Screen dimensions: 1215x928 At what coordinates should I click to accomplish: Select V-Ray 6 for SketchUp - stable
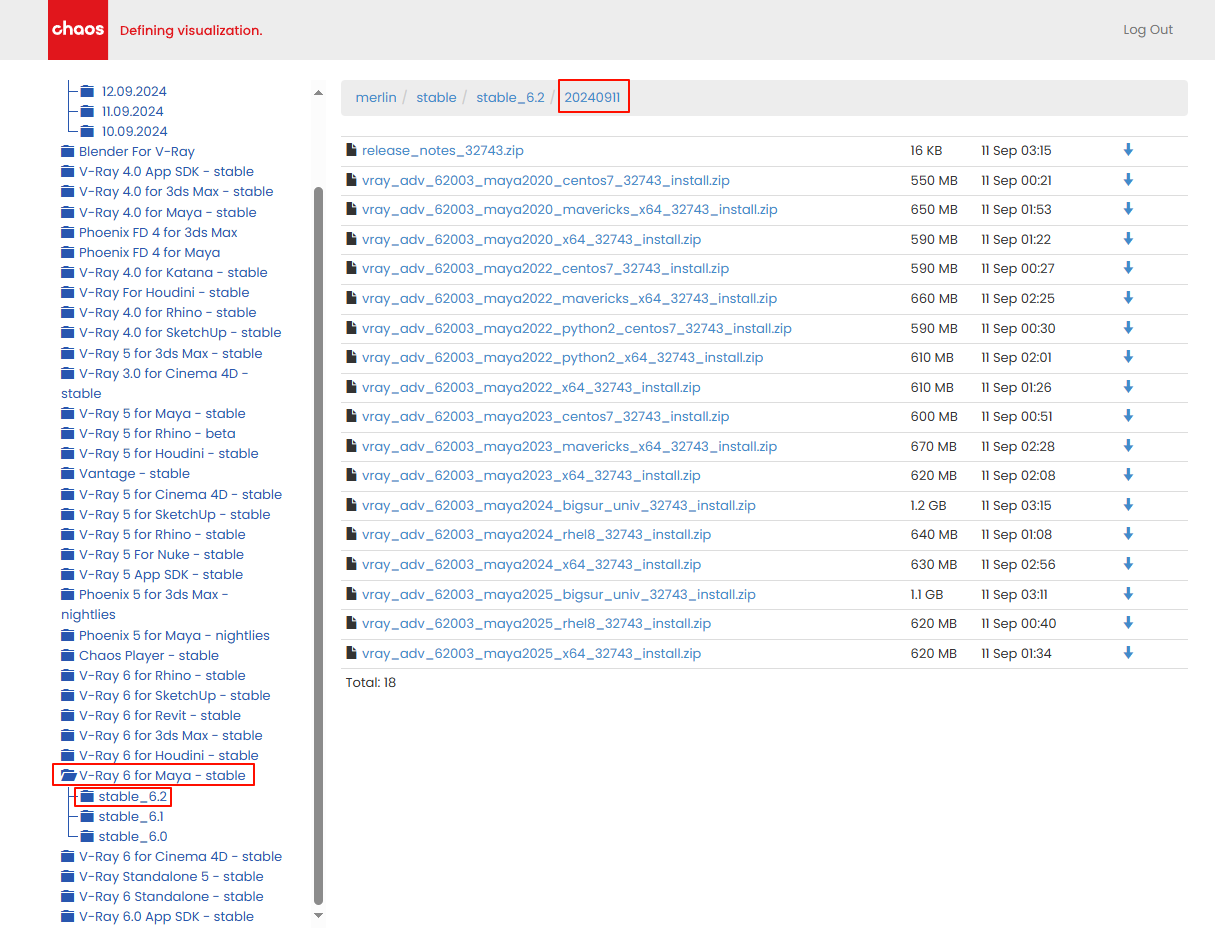click(175, 696)
